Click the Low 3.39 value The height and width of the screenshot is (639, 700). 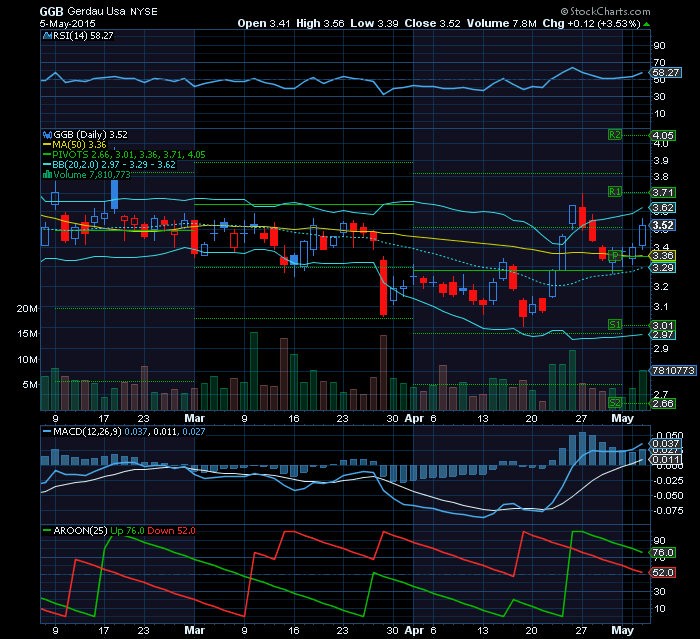click(374, 23)
